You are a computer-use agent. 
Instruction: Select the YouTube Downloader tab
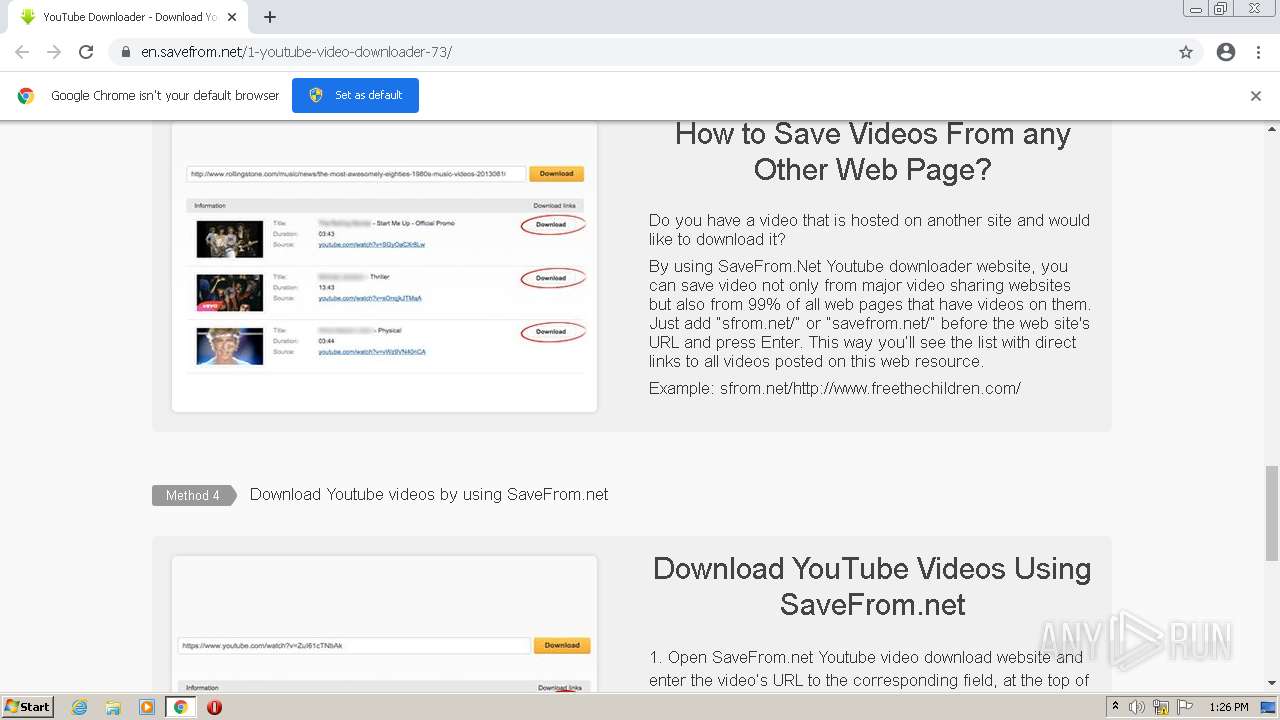[x=126, y=17]
